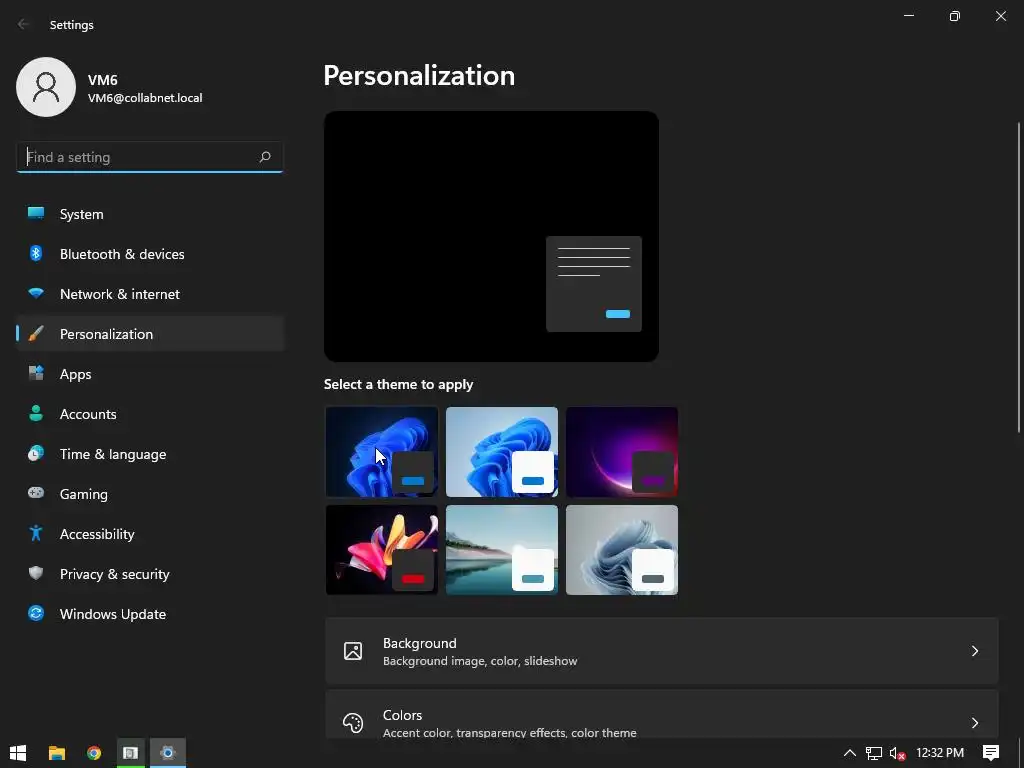The width and height of the screenshot is (1024, 768).
Task: Show hidden tray icons with the caret
Action: (x=850, y=753)
